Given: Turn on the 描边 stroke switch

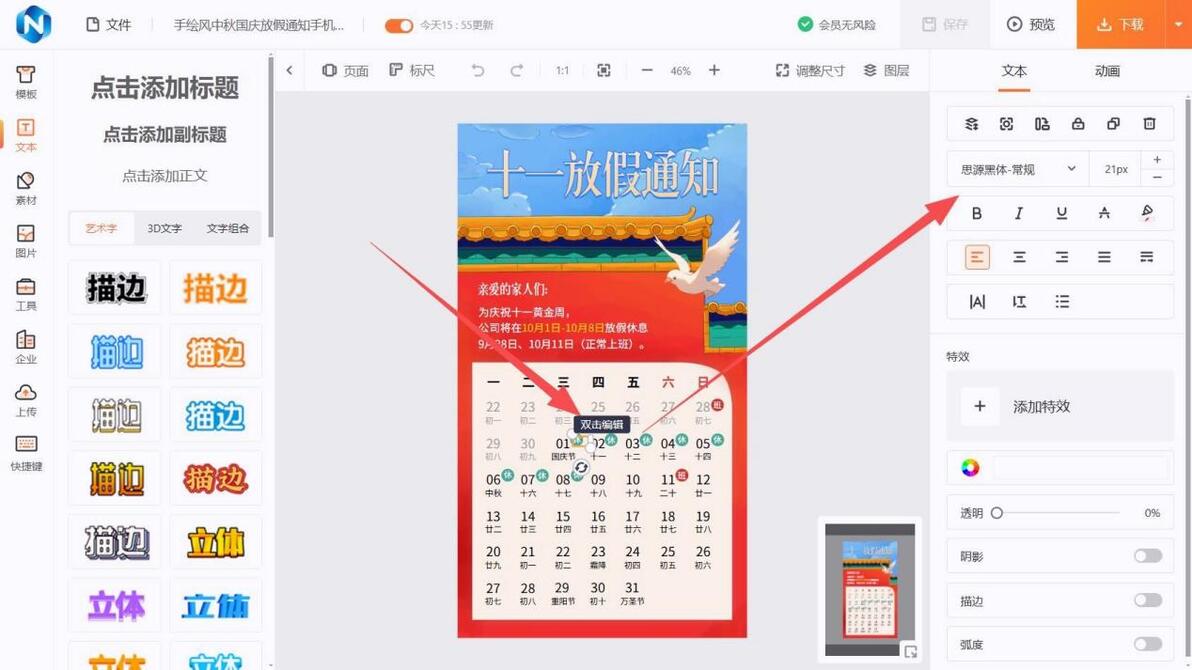Looking at the screenshot, I should [1147, 601].
